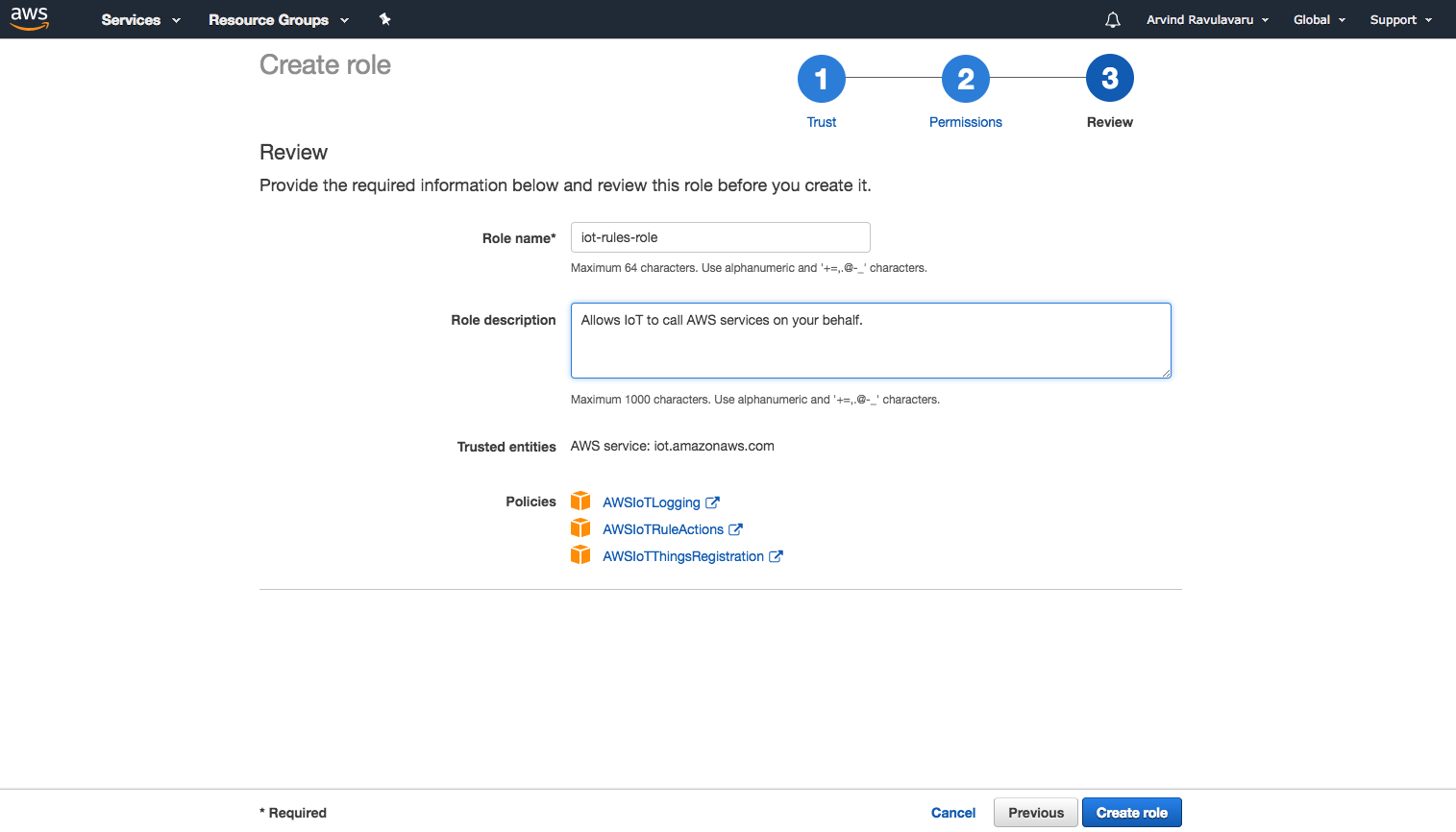Click the 'Role description' label

coord(504,320)
